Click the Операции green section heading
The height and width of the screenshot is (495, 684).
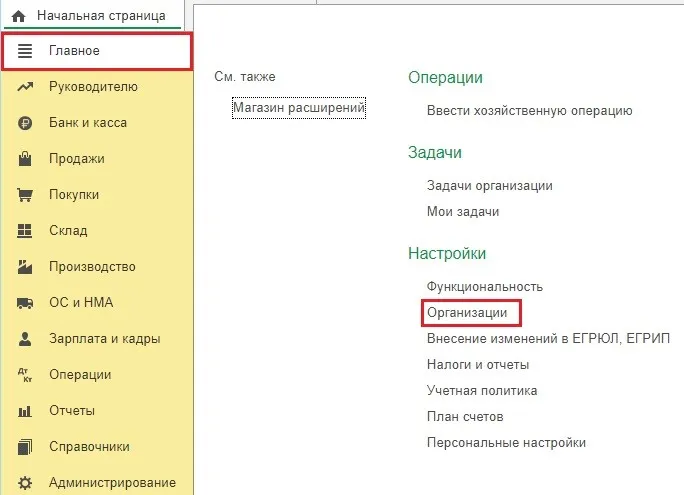coord(445,78)
